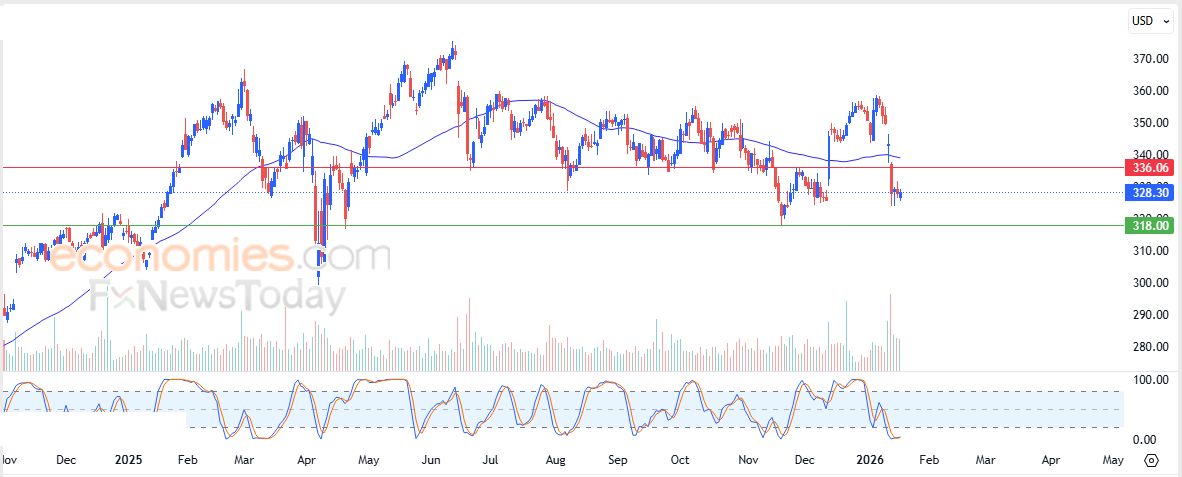Click the Sep label on time axis
This screenshot has width=1182, height=477.
click(x=617, y=461)
